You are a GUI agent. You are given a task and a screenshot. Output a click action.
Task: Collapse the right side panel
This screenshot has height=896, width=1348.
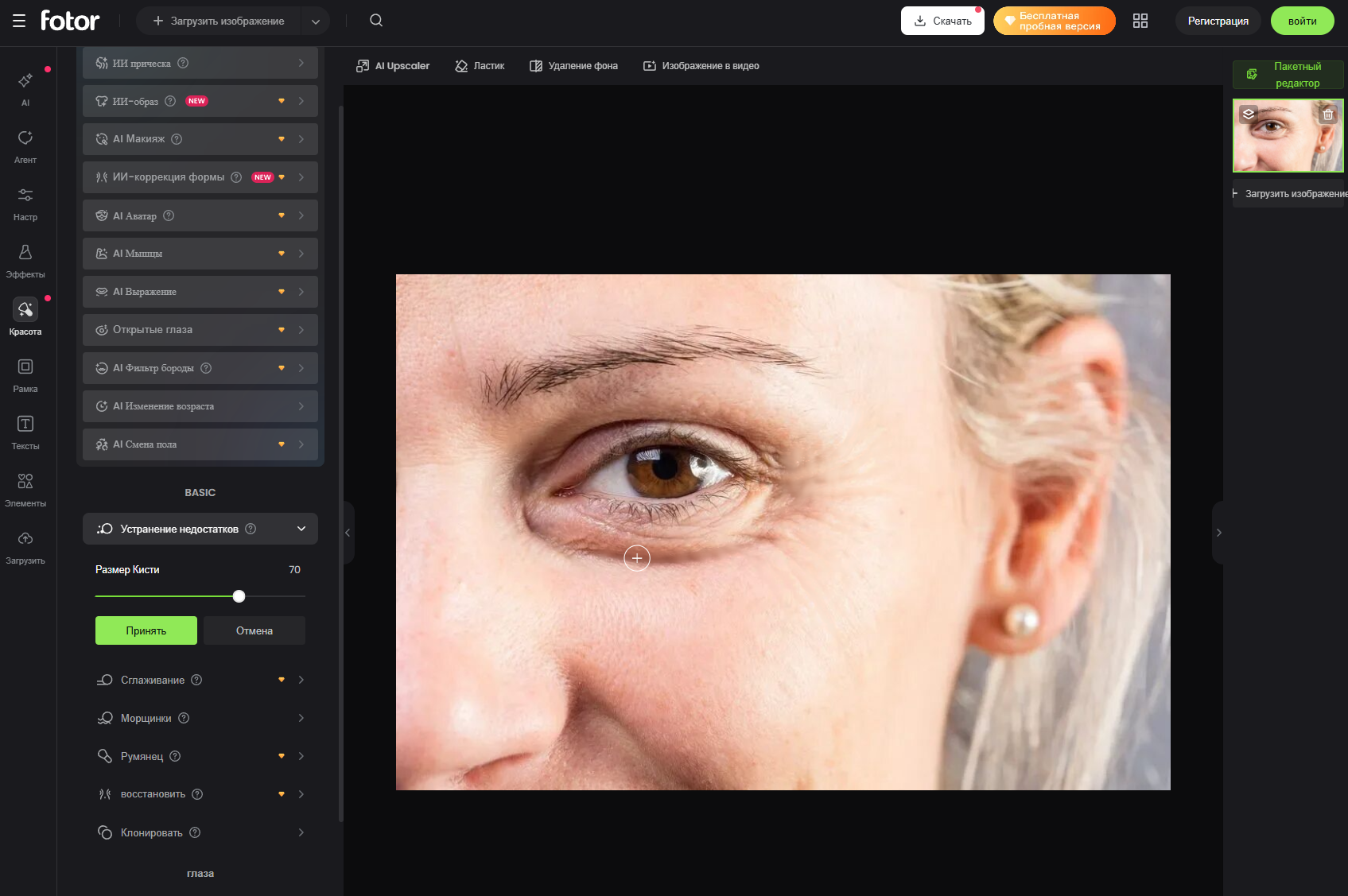coord(1218,533)
